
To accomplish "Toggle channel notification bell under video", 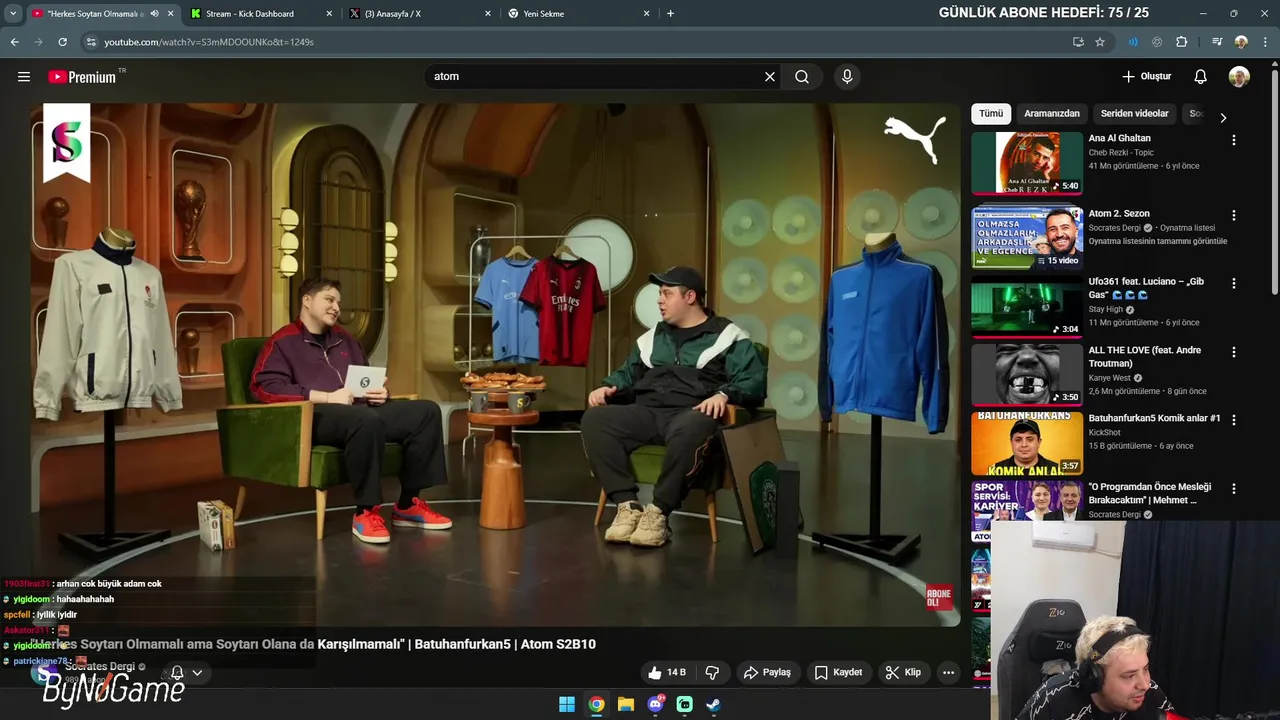I will pos(177,673).
